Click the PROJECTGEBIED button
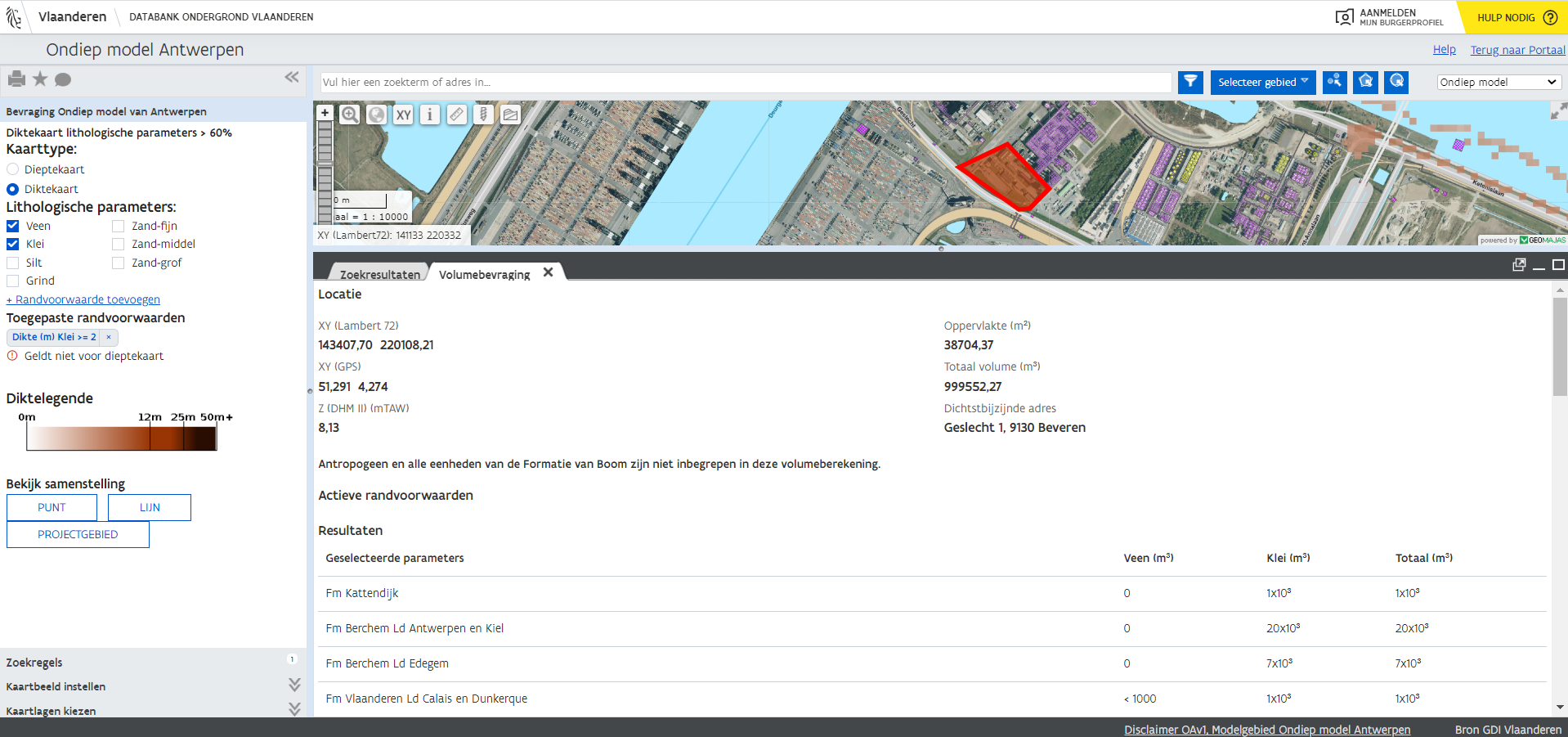This screenshot has width=1568, height=737. [78, 534]
